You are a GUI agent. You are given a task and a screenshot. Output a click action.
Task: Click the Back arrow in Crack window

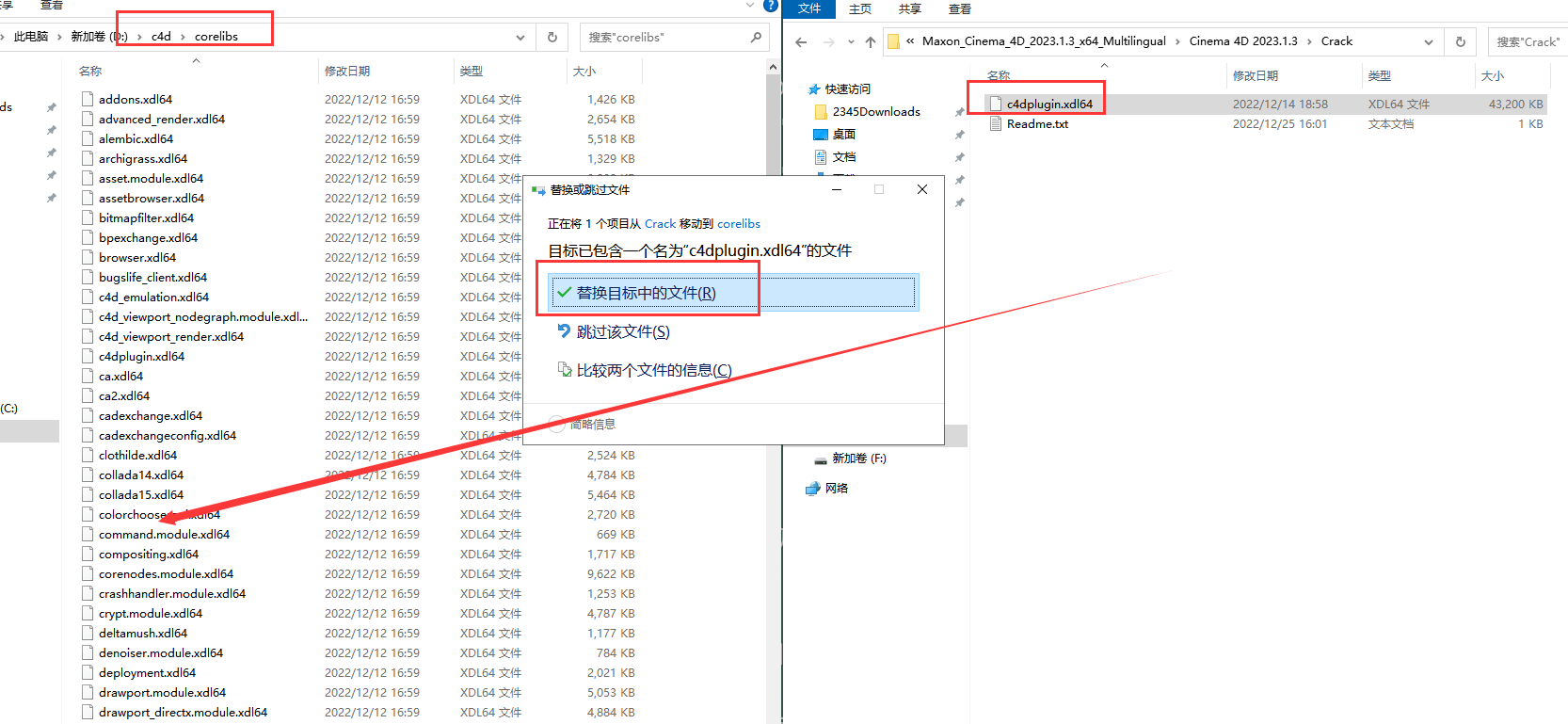801,41
